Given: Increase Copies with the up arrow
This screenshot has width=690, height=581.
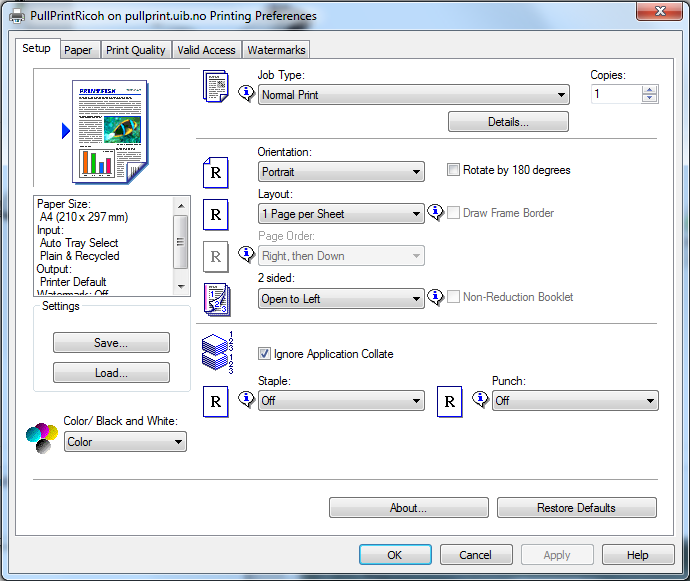Looking at the screenshot, I should pyautogui.click(x=650, y=89).
